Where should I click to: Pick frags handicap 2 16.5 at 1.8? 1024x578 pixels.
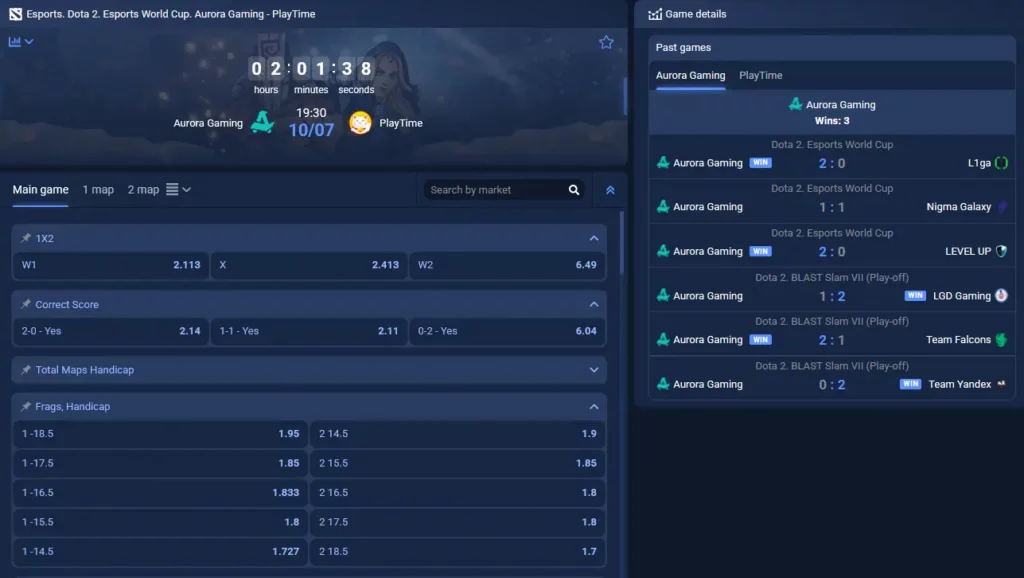click(x=458, y=492)
